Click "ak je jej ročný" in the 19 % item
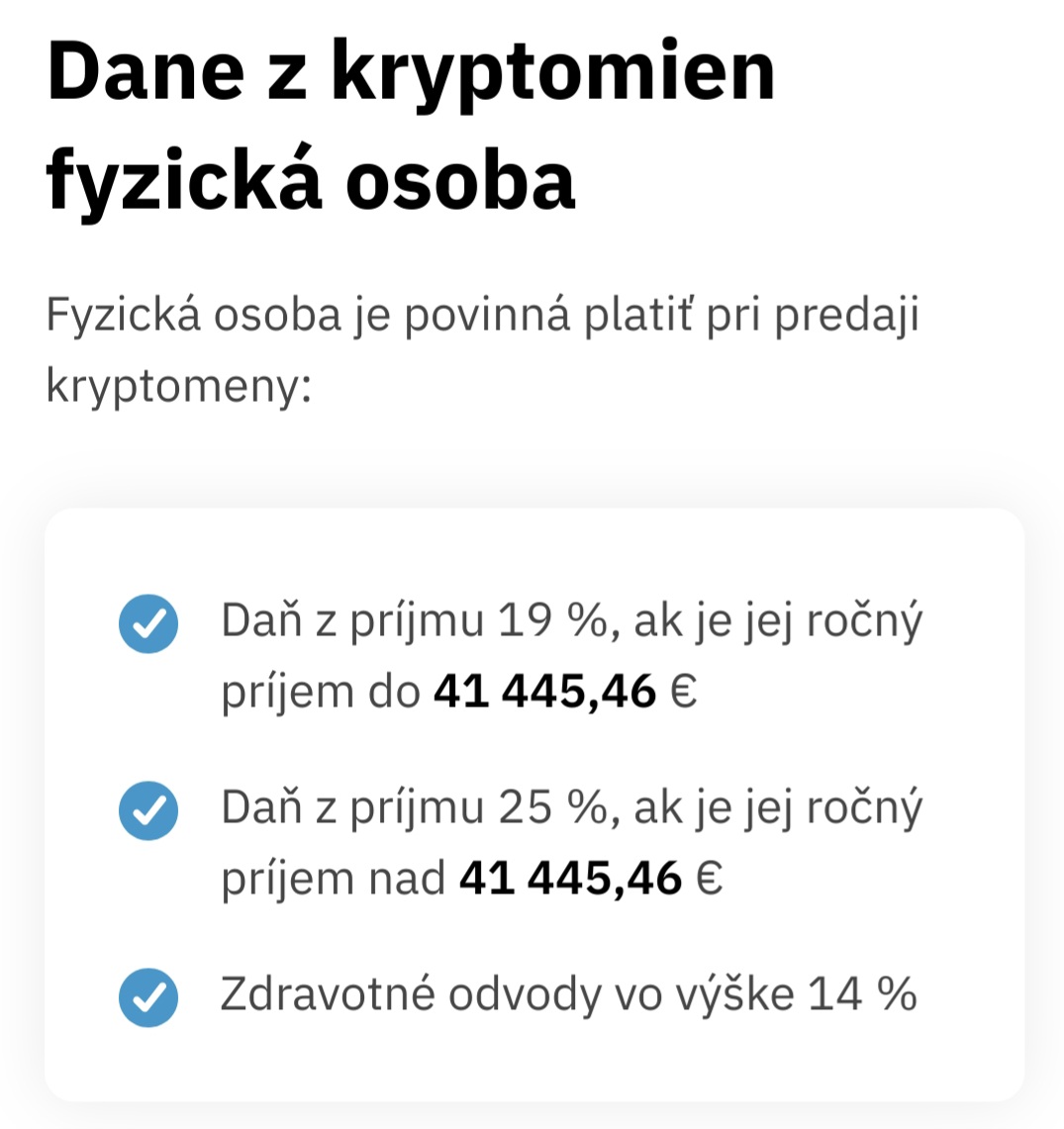This screenshot has width=1064, height=1129. point(778,621)
